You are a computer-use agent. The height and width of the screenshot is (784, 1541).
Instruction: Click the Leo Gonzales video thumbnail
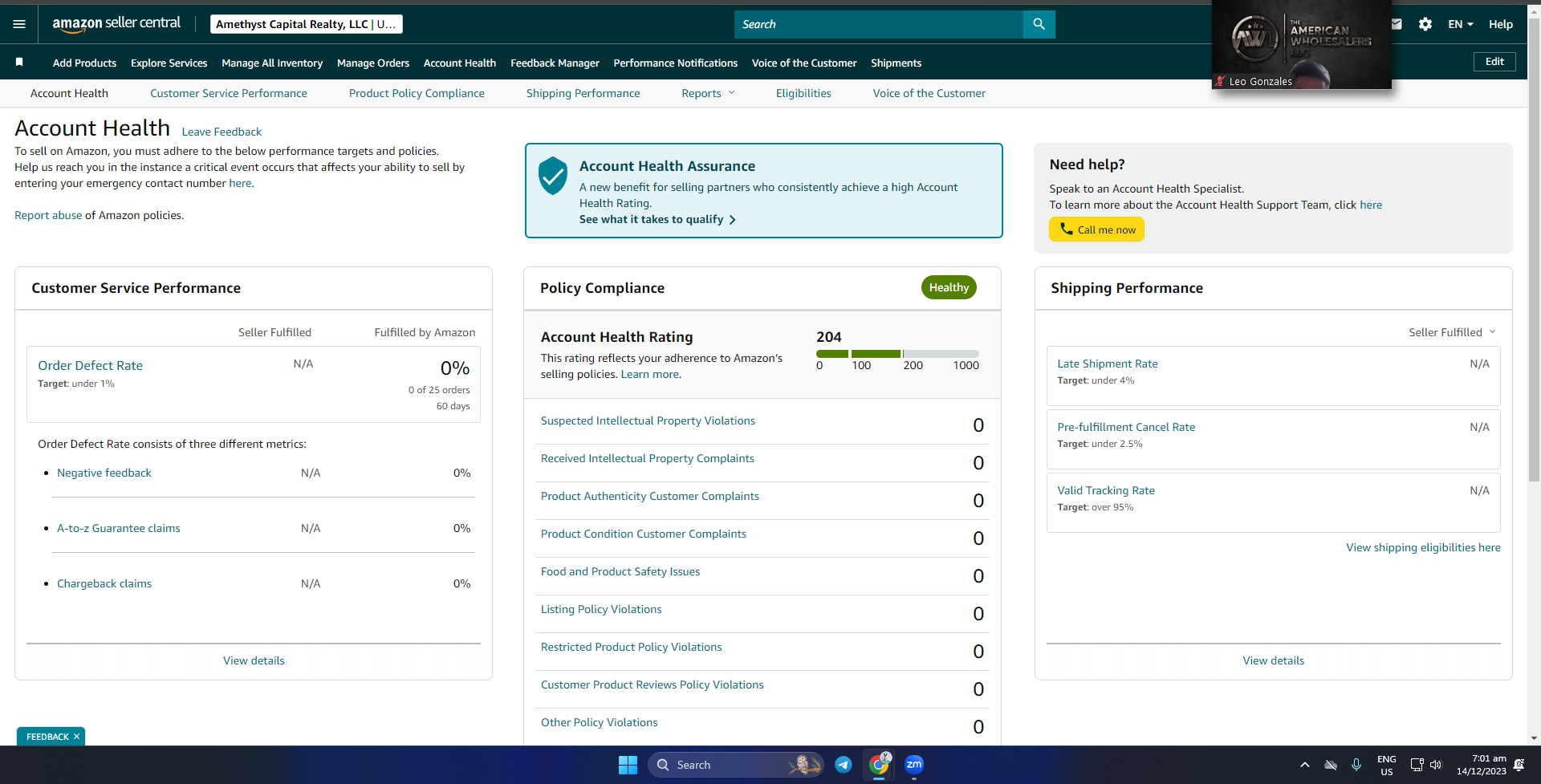[1302, 44]
